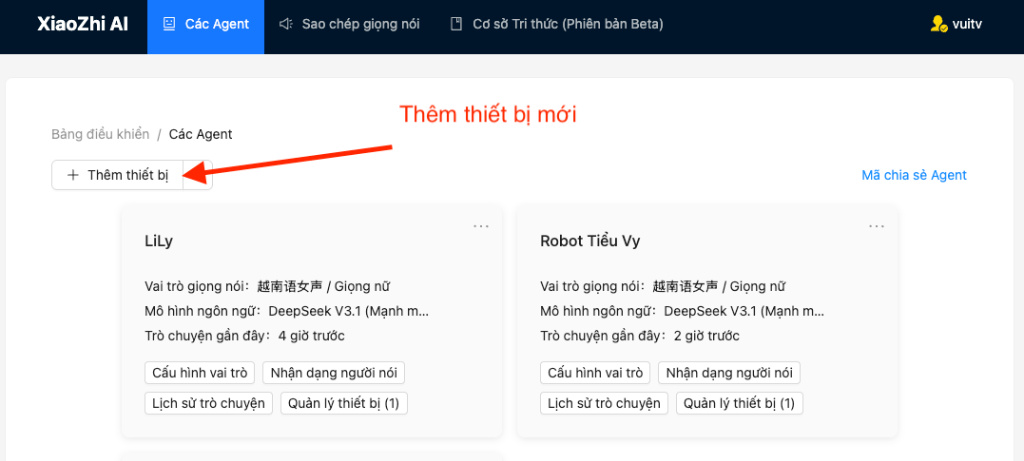Viewport: 1024px width, 461px height.
Task: Click Nhận dạng người nói on LiLy card
Action: click(x=334, y=373)
